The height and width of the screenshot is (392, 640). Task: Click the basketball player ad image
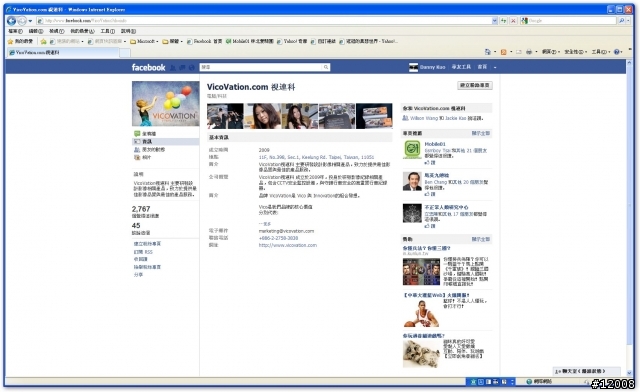(421, 314)
